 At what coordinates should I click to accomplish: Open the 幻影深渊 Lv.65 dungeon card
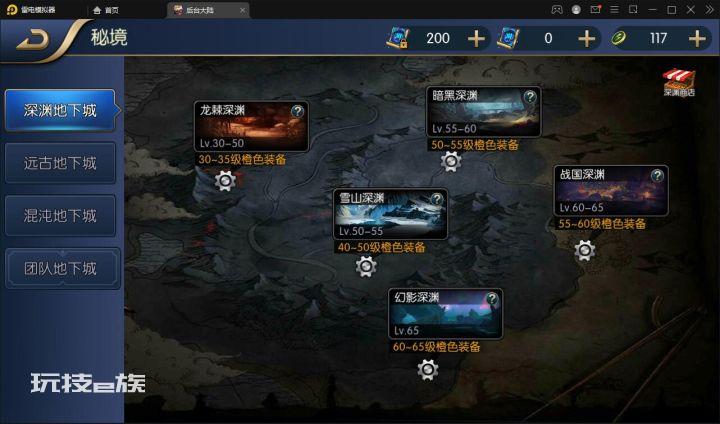click(x=445, y=314)
